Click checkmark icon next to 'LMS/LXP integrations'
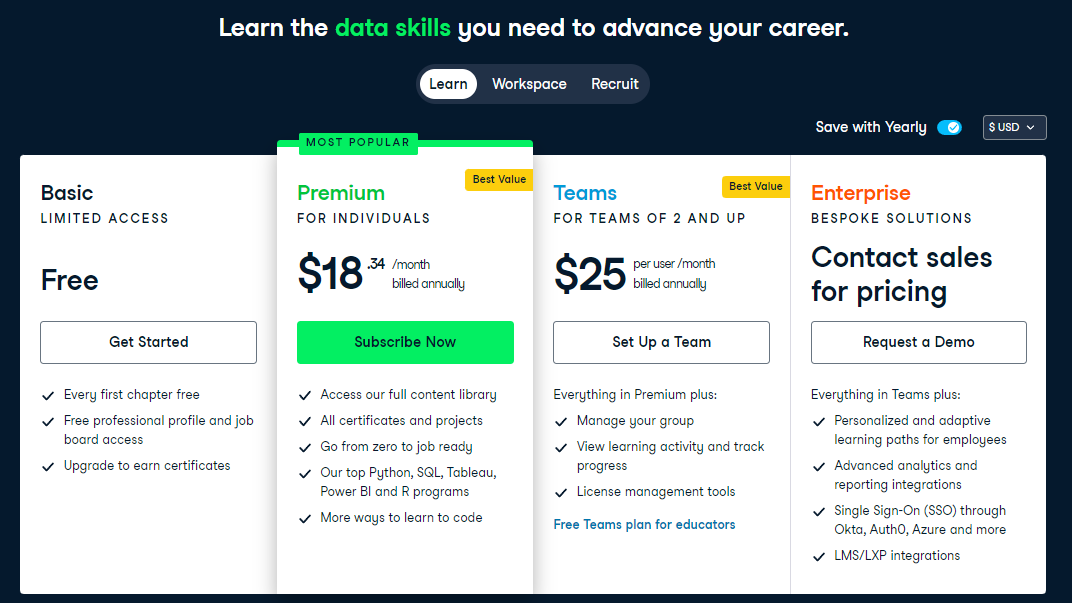Image resolution: width=1072 pixels, height=603 pixels. 819,556
